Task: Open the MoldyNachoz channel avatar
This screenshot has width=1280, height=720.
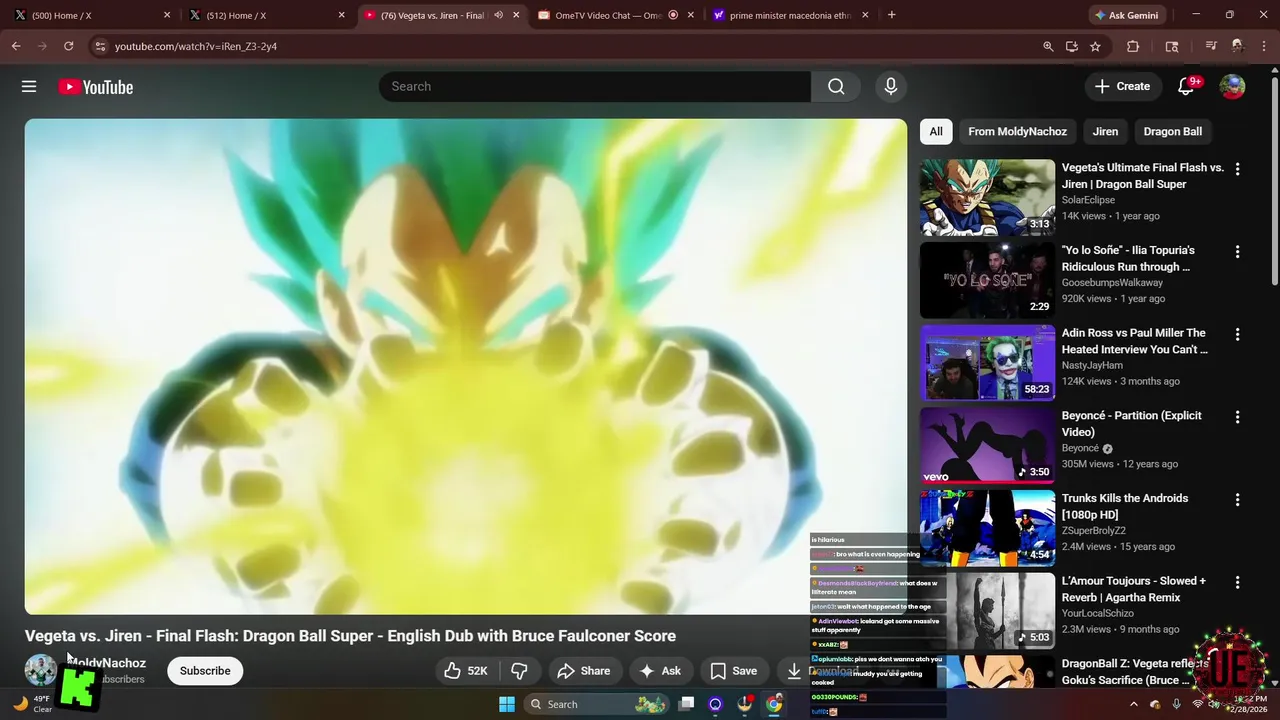Action: pyautogui.click(x=41, y=670)
